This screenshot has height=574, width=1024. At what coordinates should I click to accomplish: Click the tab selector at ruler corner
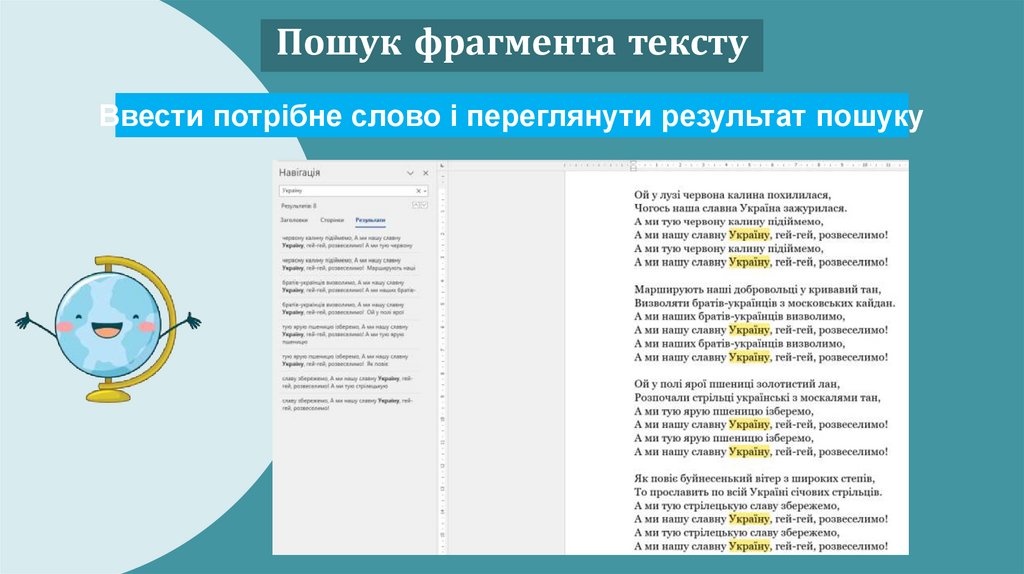tap(444, 164)
